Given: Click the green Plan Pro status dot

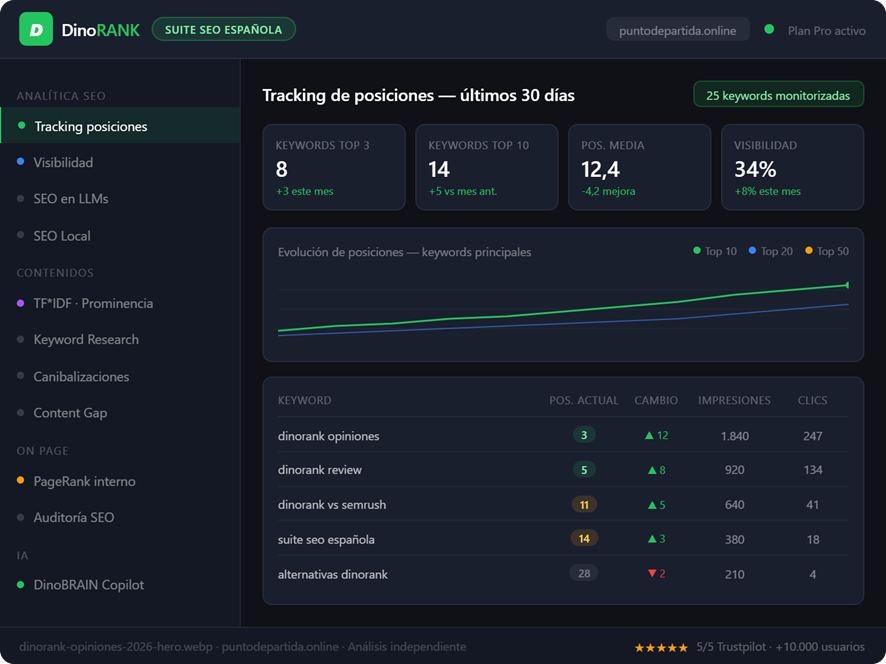Looking at the screenshot, I should pyautogui.click(x=768, y=29).
